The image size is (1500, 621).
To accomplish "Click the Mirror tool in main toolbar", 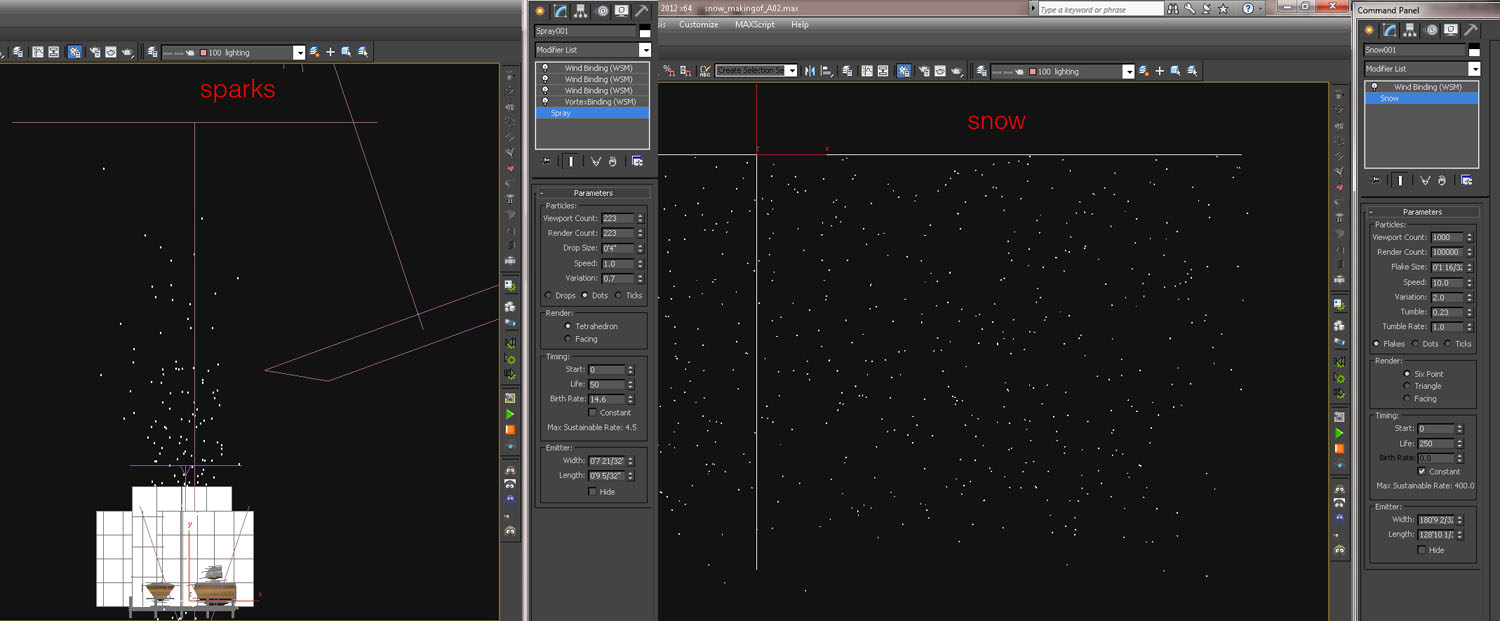I will 810,71.
